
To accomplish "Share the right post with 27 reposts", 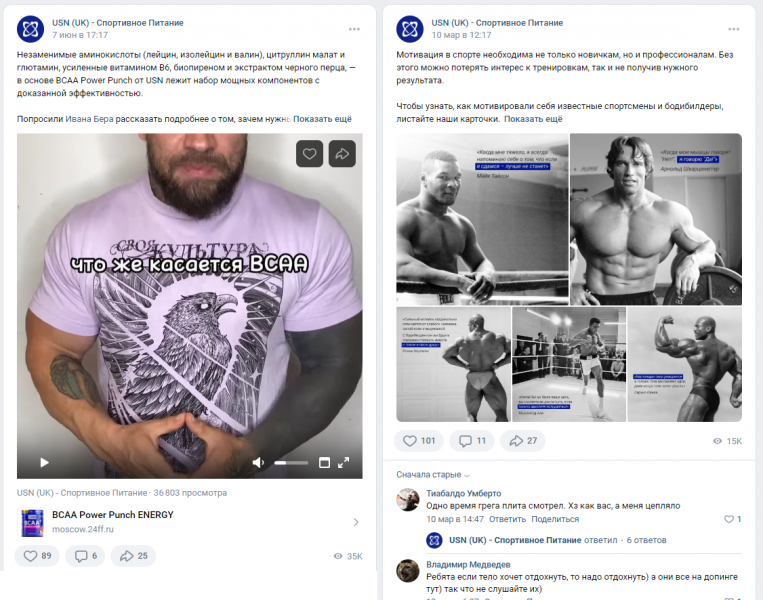I will click(523, 440).
